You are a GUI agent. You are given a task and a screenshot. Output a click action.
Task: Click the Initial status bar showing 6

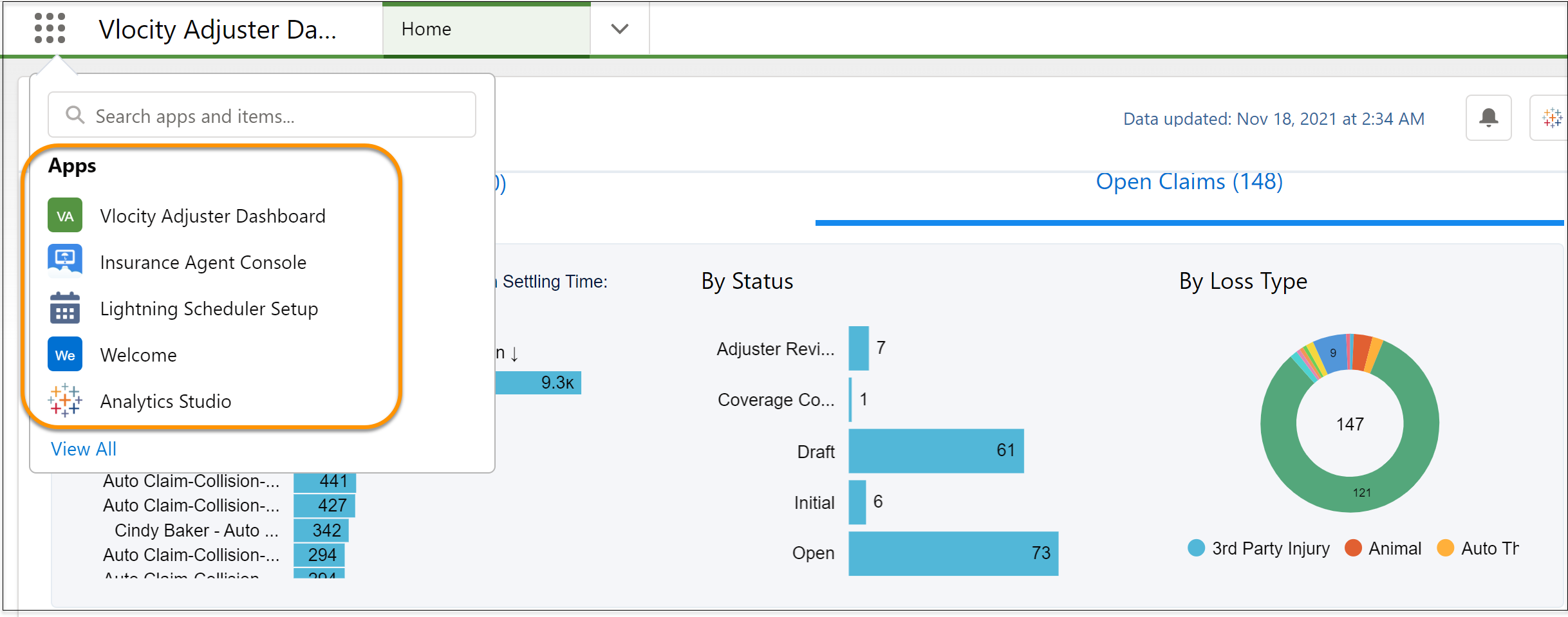pos(857,502)
